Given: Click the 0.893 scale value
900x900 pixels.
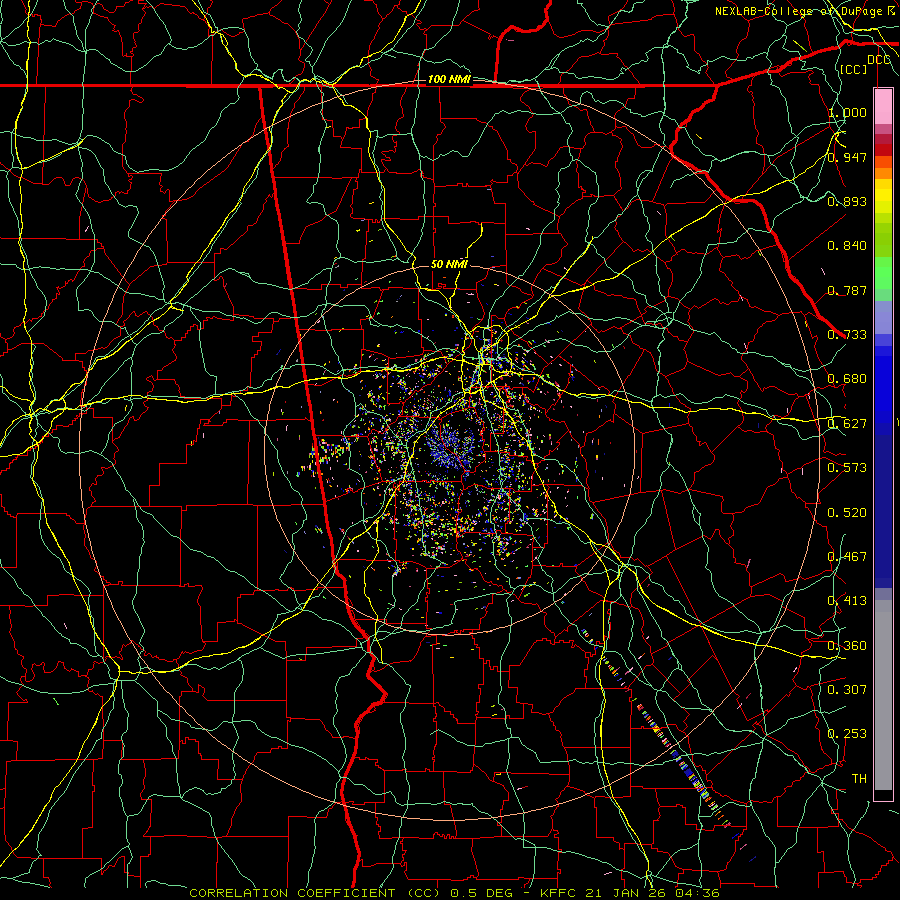Looking at the screenshot, I should point(847,201).
